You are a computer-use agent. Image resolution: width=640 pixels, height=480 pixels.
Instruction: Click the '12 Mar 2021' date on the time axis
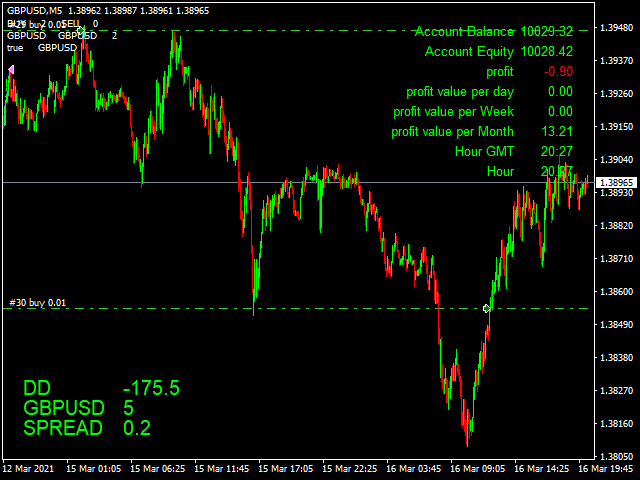(28, 469)
